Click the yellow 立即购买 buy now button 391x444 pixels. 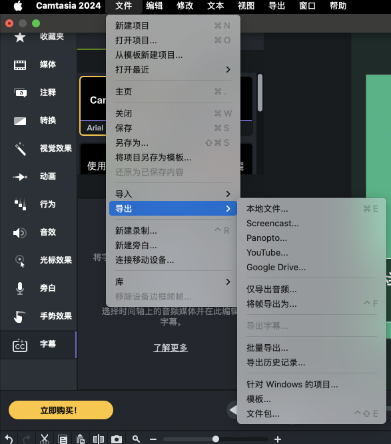point(61,410)
